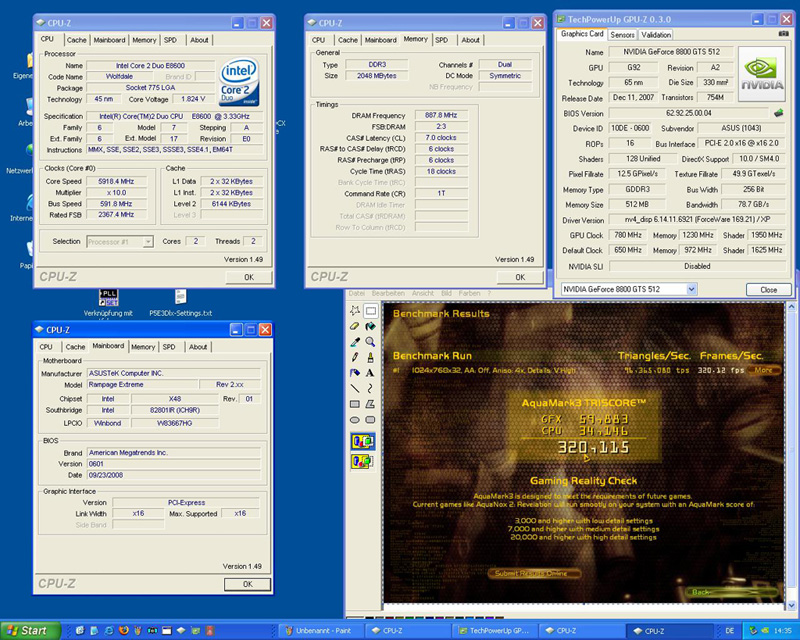Click the screenshot camera icon in GPU-Z
Image resolution: width=800 pixels, height=640 pixels.
coord(784,34)
